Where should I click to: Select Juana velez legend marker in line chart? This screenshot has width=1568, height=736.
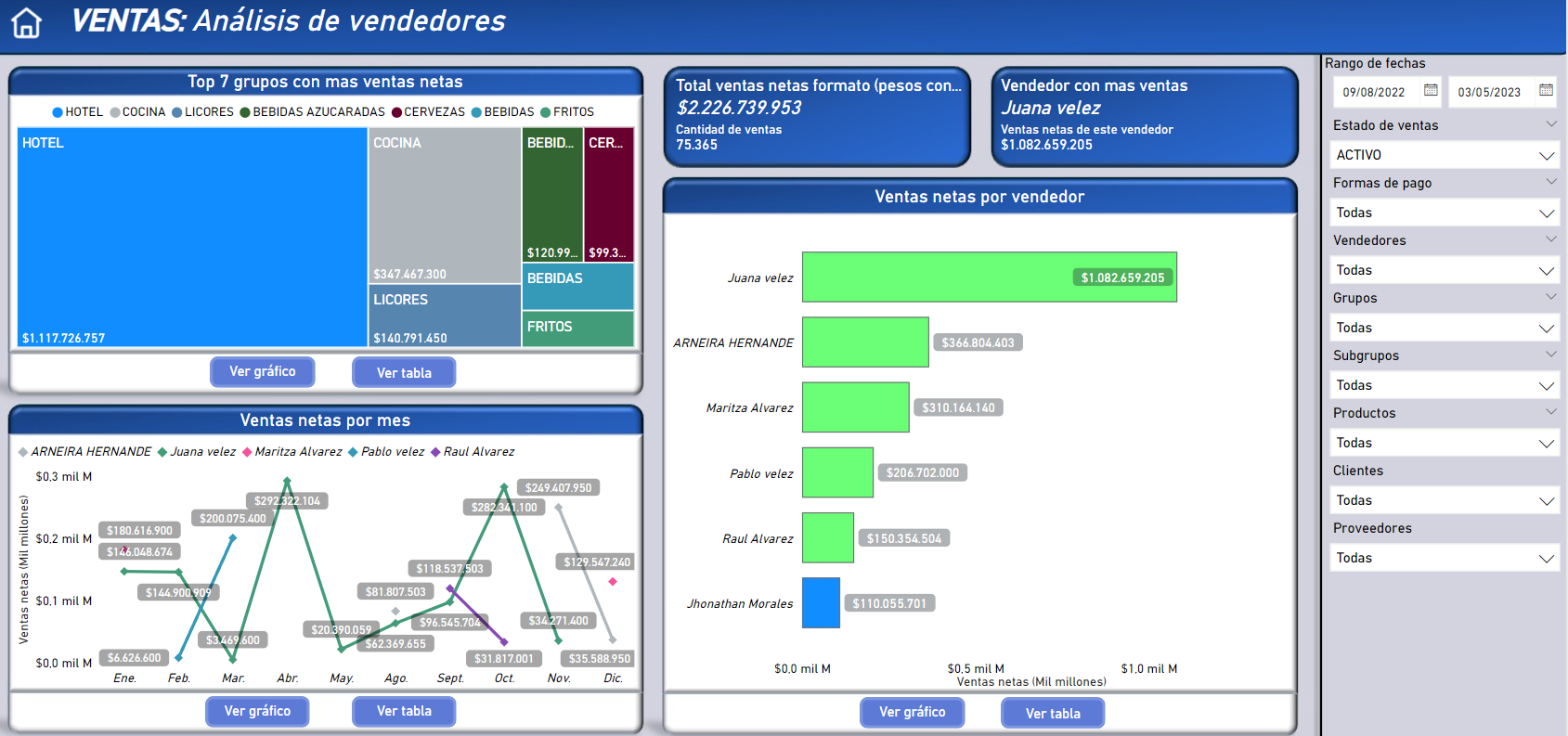point(162,452)
